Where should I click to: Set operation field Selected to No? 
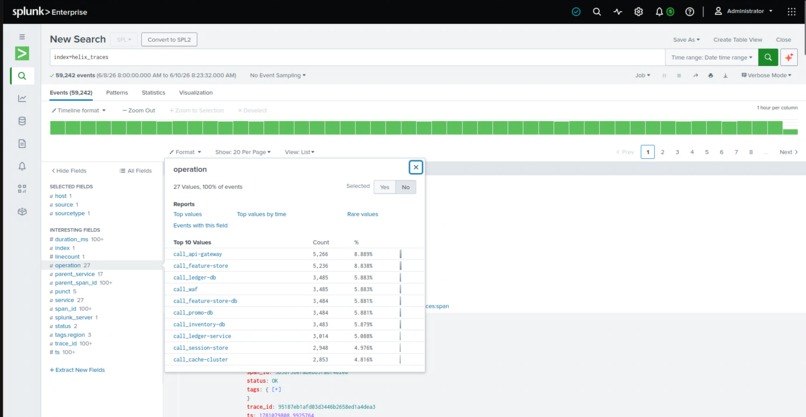(406, 187)
